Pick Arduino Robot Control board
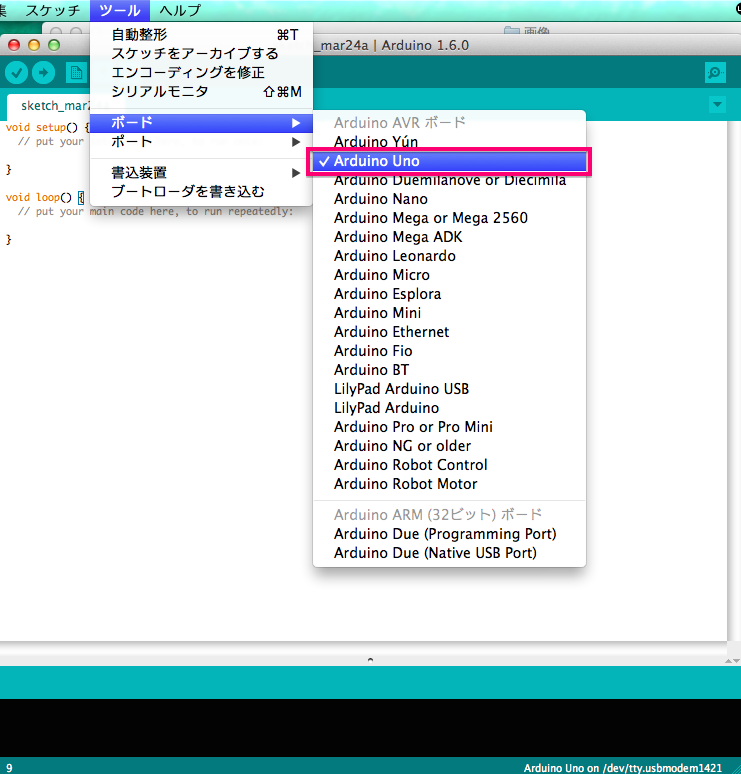Image resolution: width=741 pixels, height=774 pixels. click(449, 465)
